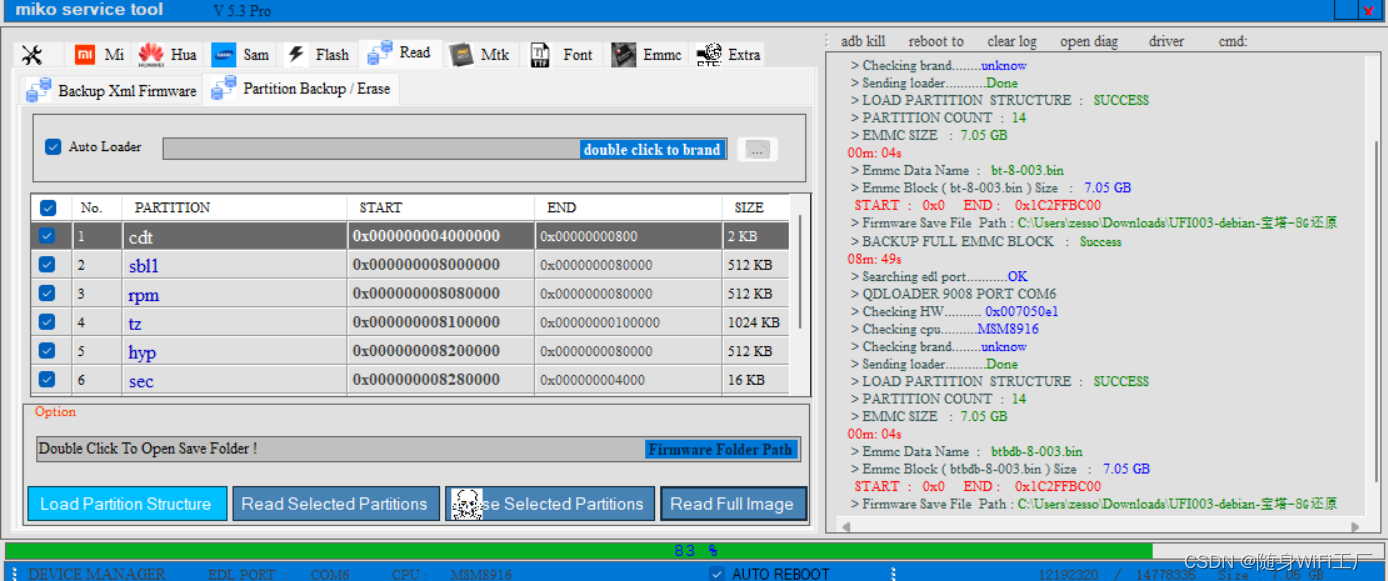Select the sec partition name
This screenshot has width=1388, height=581.
pos(141,381)
